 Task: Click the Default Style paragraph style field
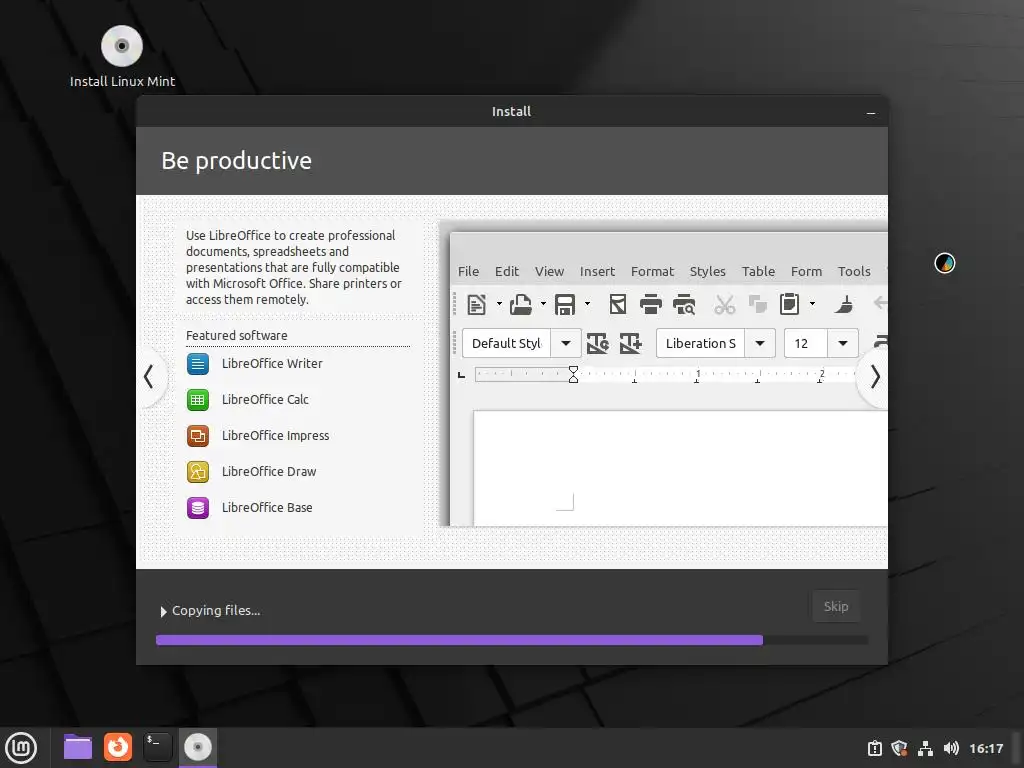(x=507, y=344)
